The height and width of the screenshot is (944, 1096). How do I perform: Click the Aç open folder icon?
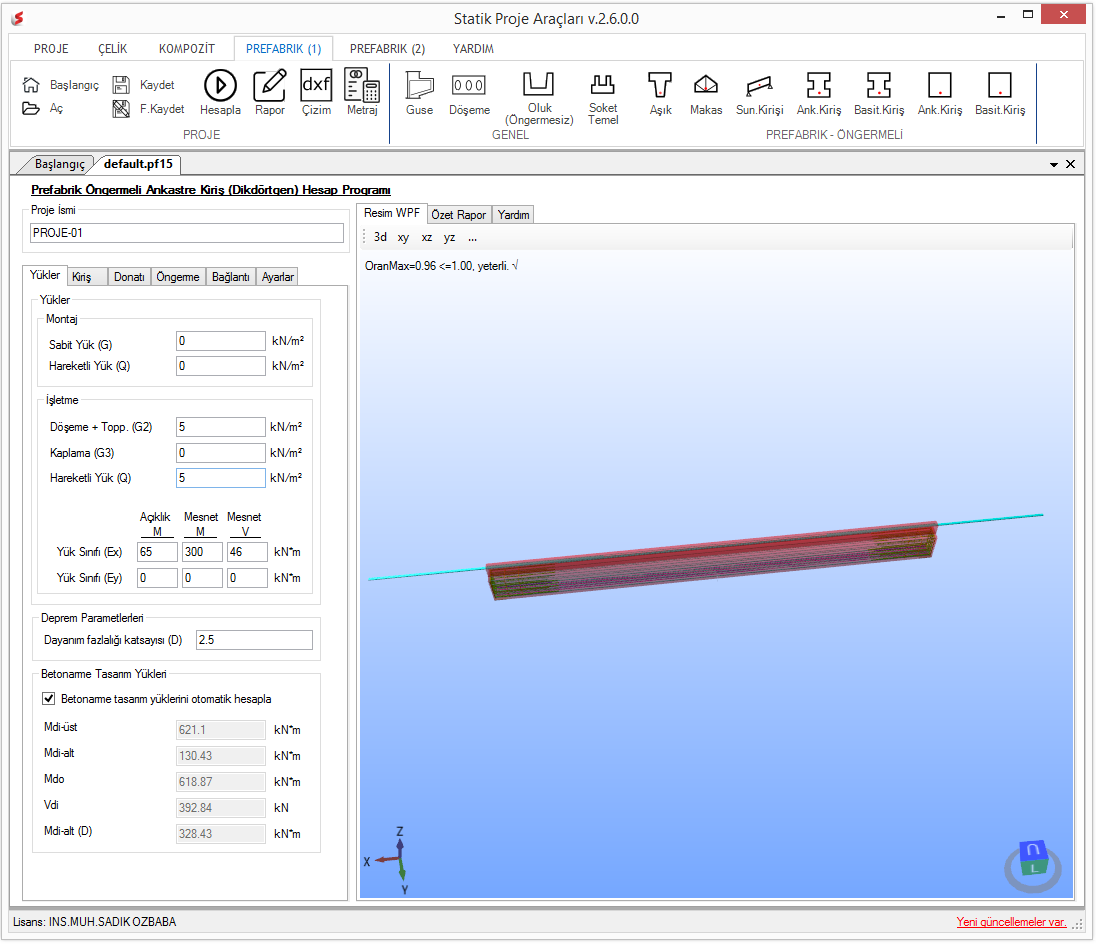pos(31,108)
